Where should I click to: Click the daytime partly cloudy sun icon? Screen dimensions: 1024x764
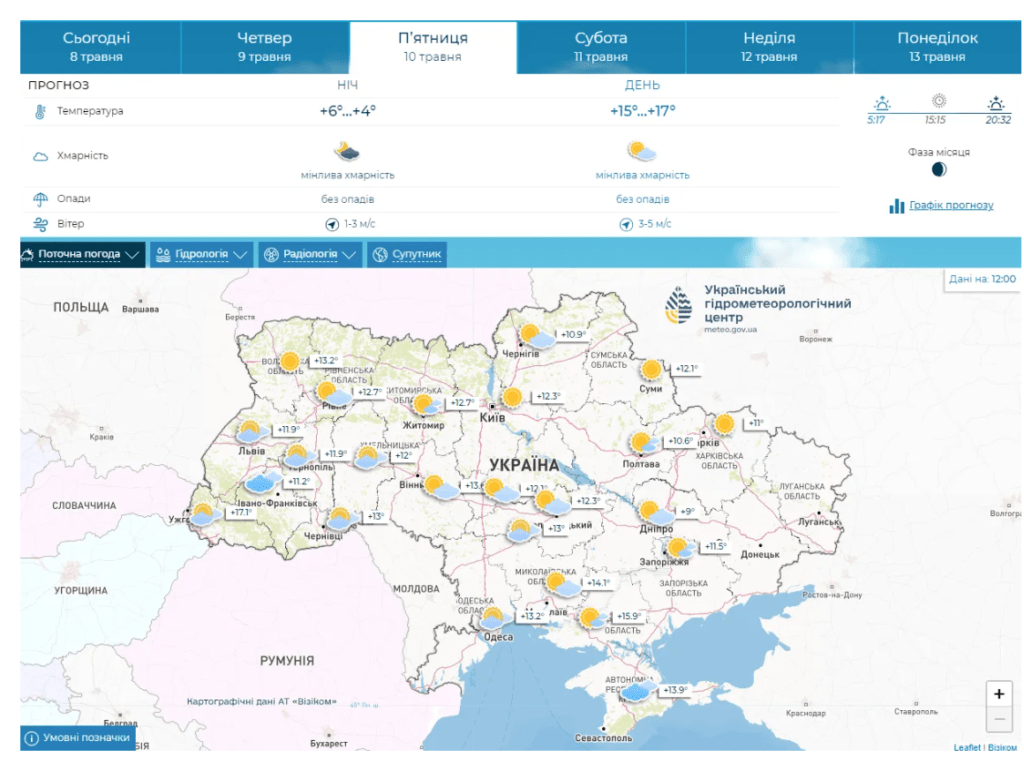tap(641, 151)
